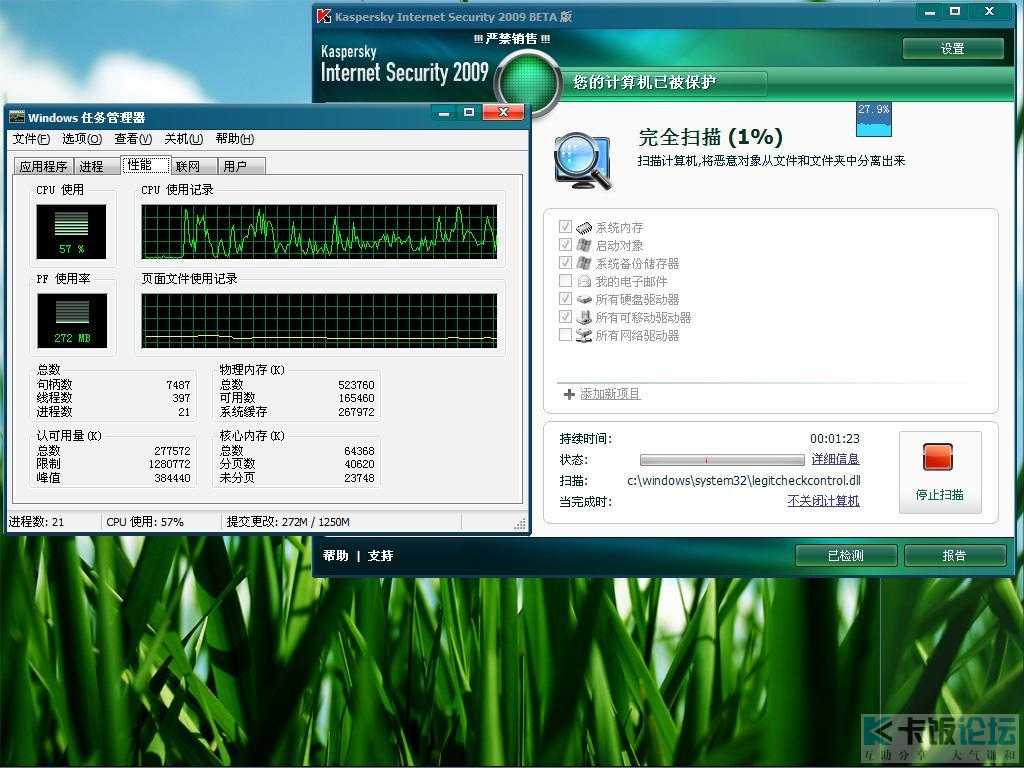Click the green protection status orb
This screenshot has height=768, width=1024.
[527, 84]
